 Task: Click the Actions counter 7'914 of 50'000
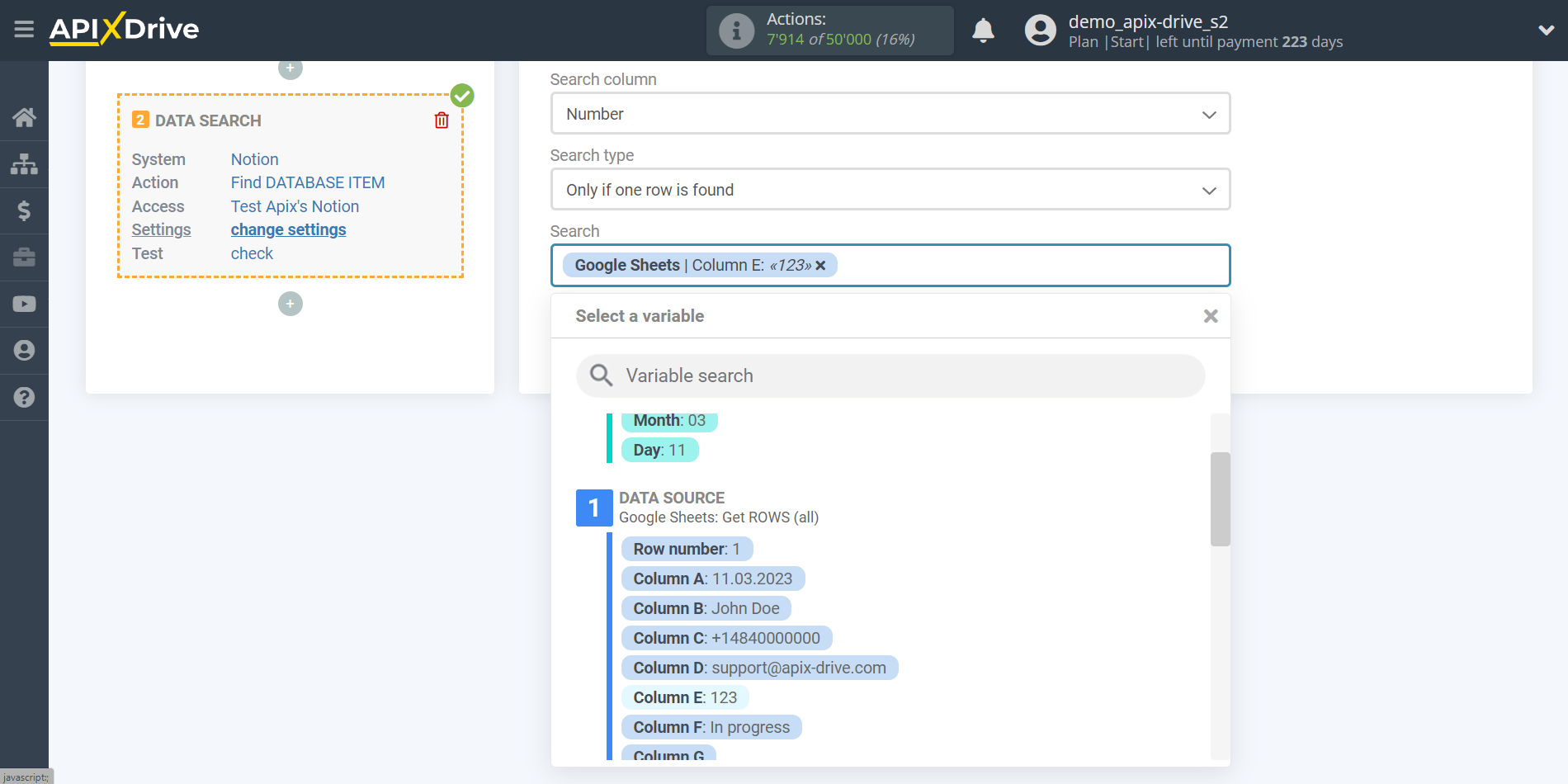(840, 40)
